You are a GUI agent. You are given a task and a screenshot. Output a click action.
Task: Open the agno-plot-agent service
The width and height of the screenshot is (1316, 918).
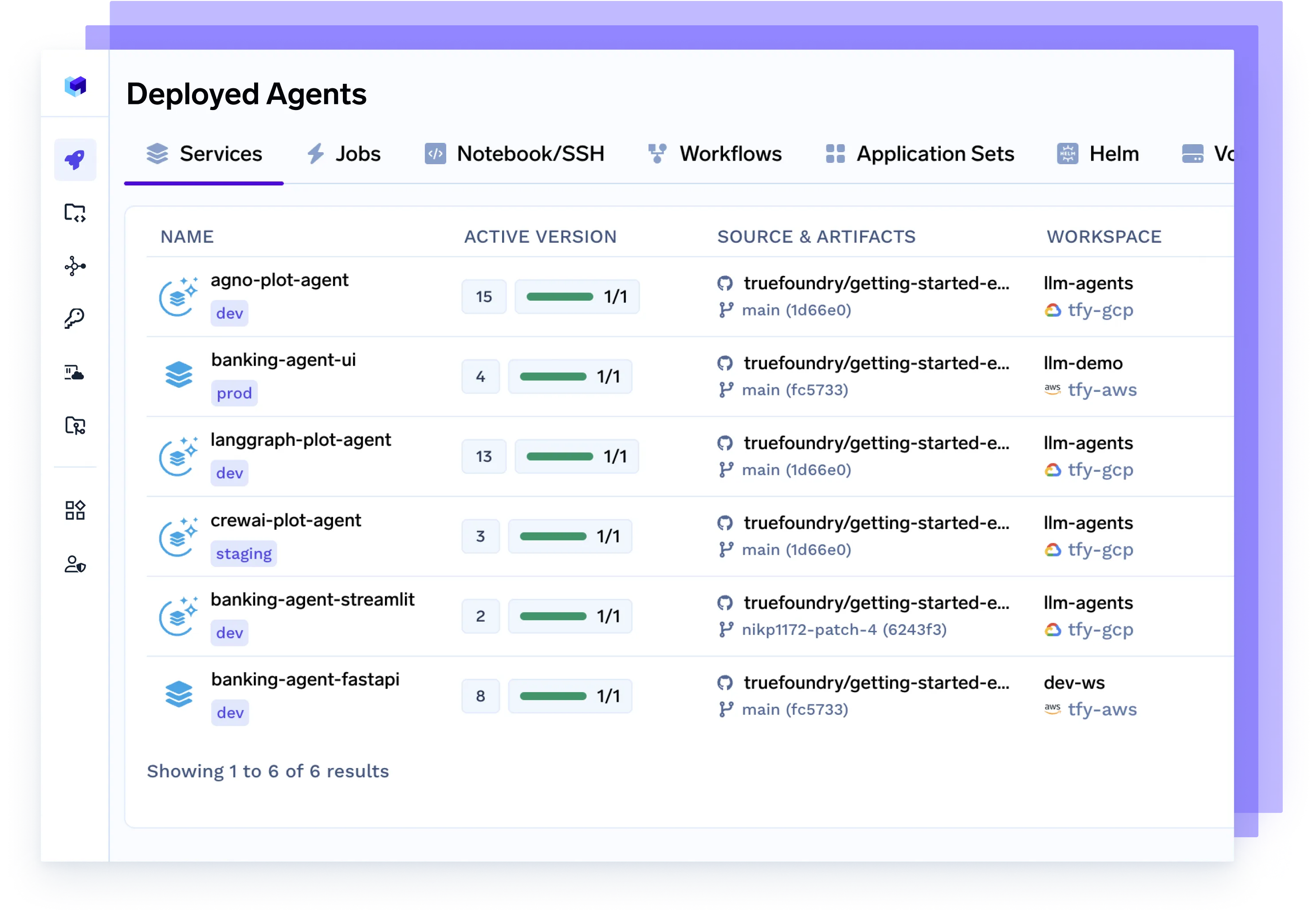click(x=279, y=280)
